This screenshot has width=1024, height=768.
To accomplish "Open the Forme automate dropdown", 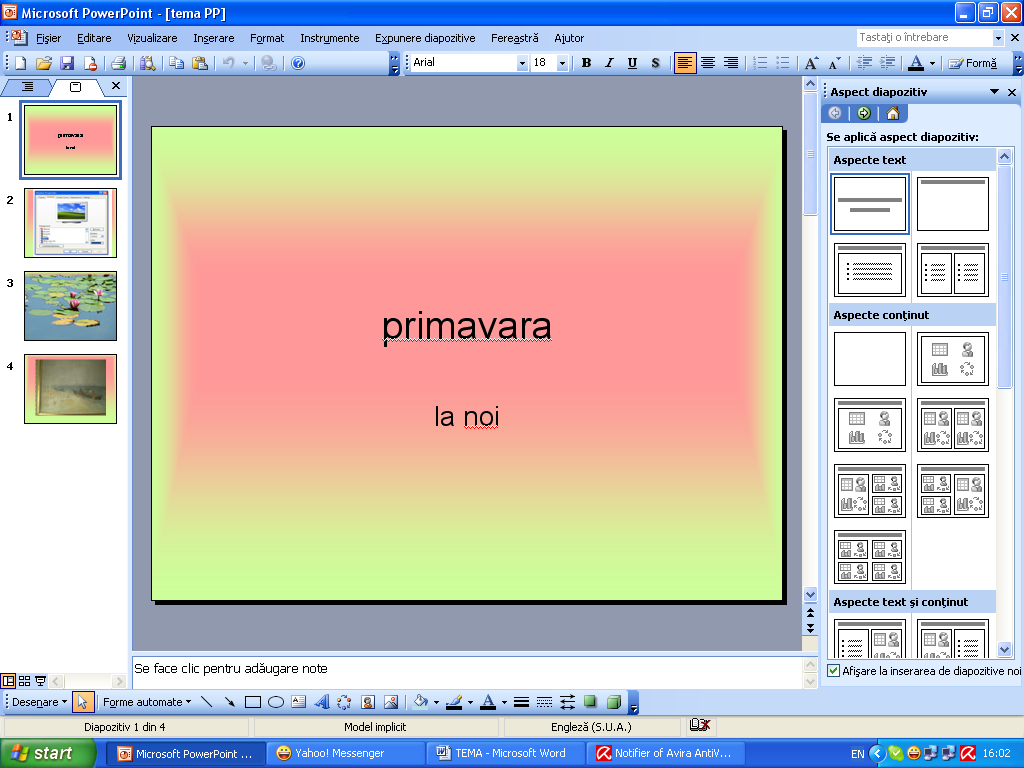I will tap(147, 702).
